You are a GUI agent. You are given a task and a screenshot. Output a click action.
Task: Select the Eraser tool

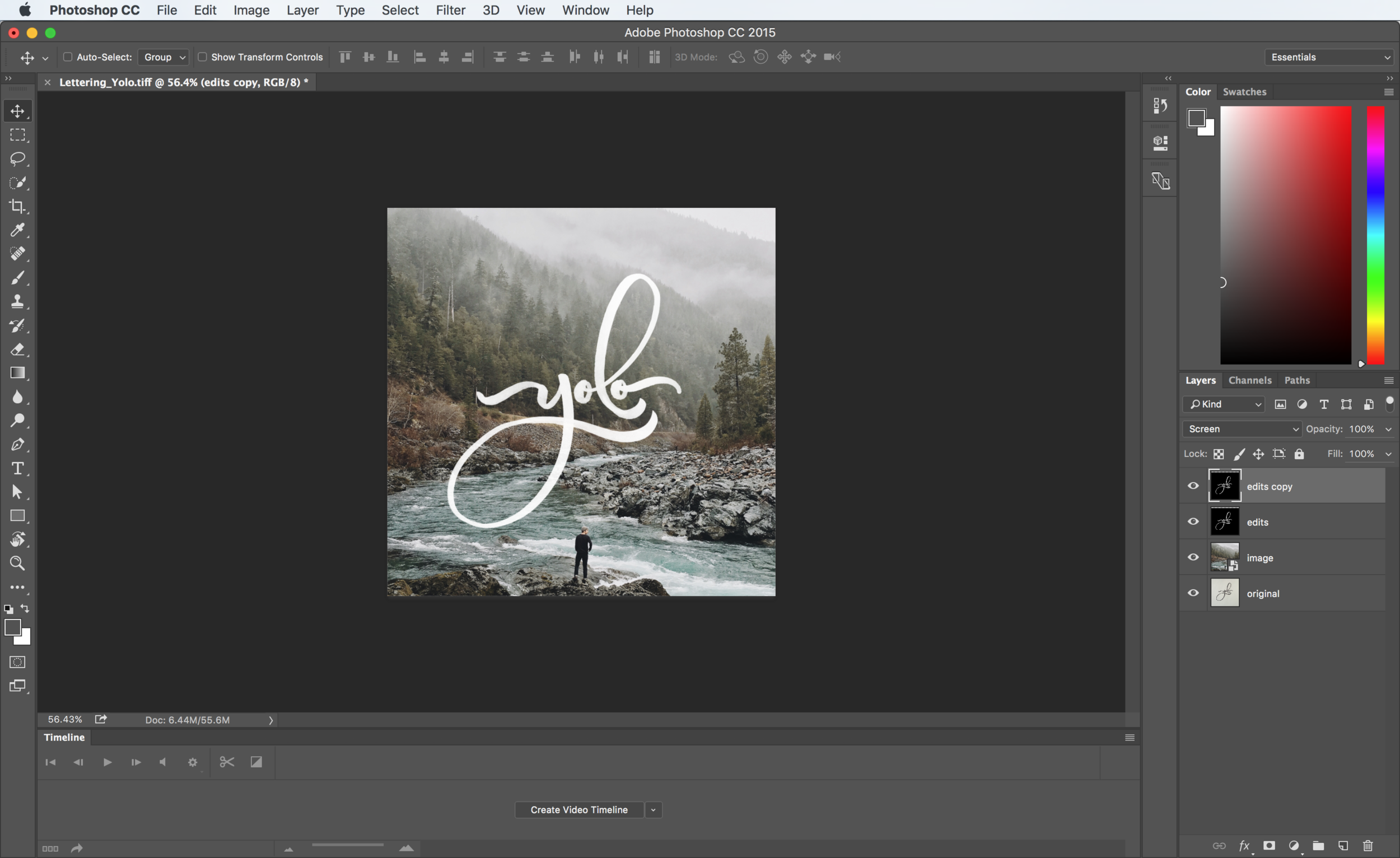[x=17, y=349]
